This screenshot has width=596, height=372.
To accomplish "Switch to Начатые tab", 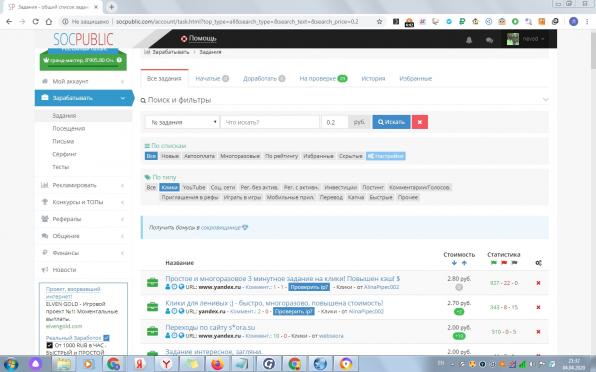I will tap(212, 79).
